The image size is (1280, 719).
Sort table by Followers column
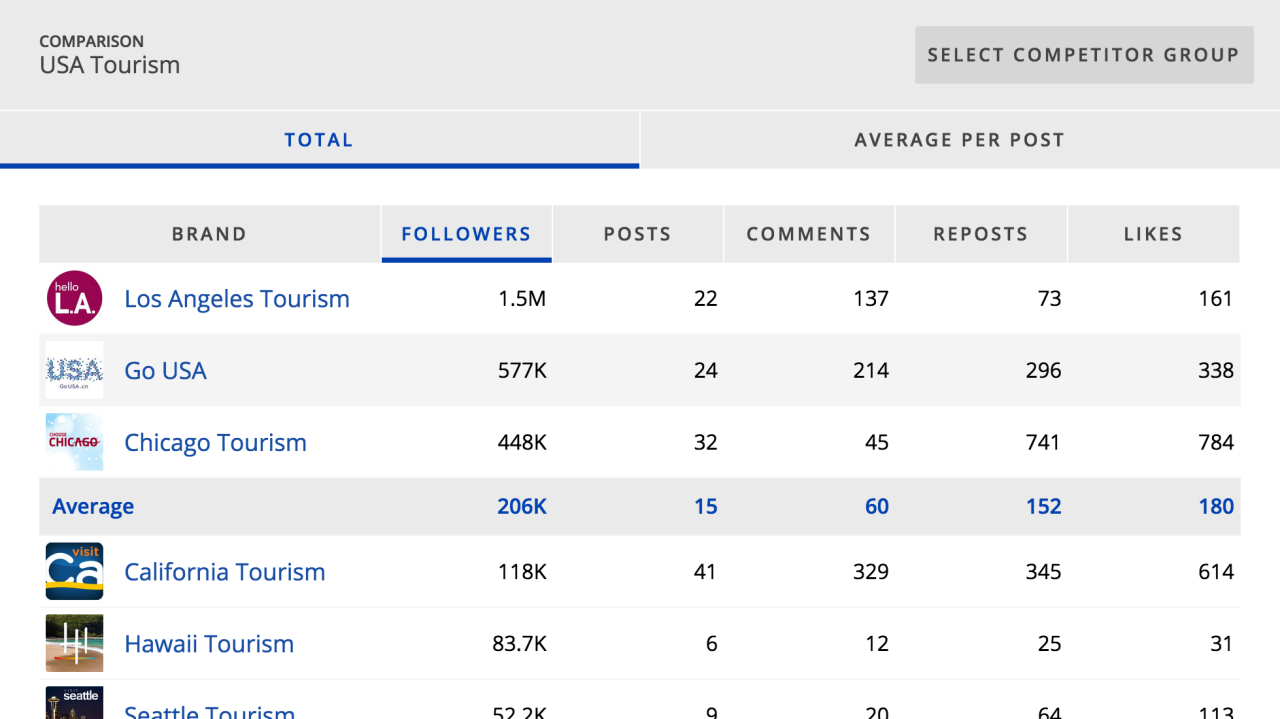[466, 234]
